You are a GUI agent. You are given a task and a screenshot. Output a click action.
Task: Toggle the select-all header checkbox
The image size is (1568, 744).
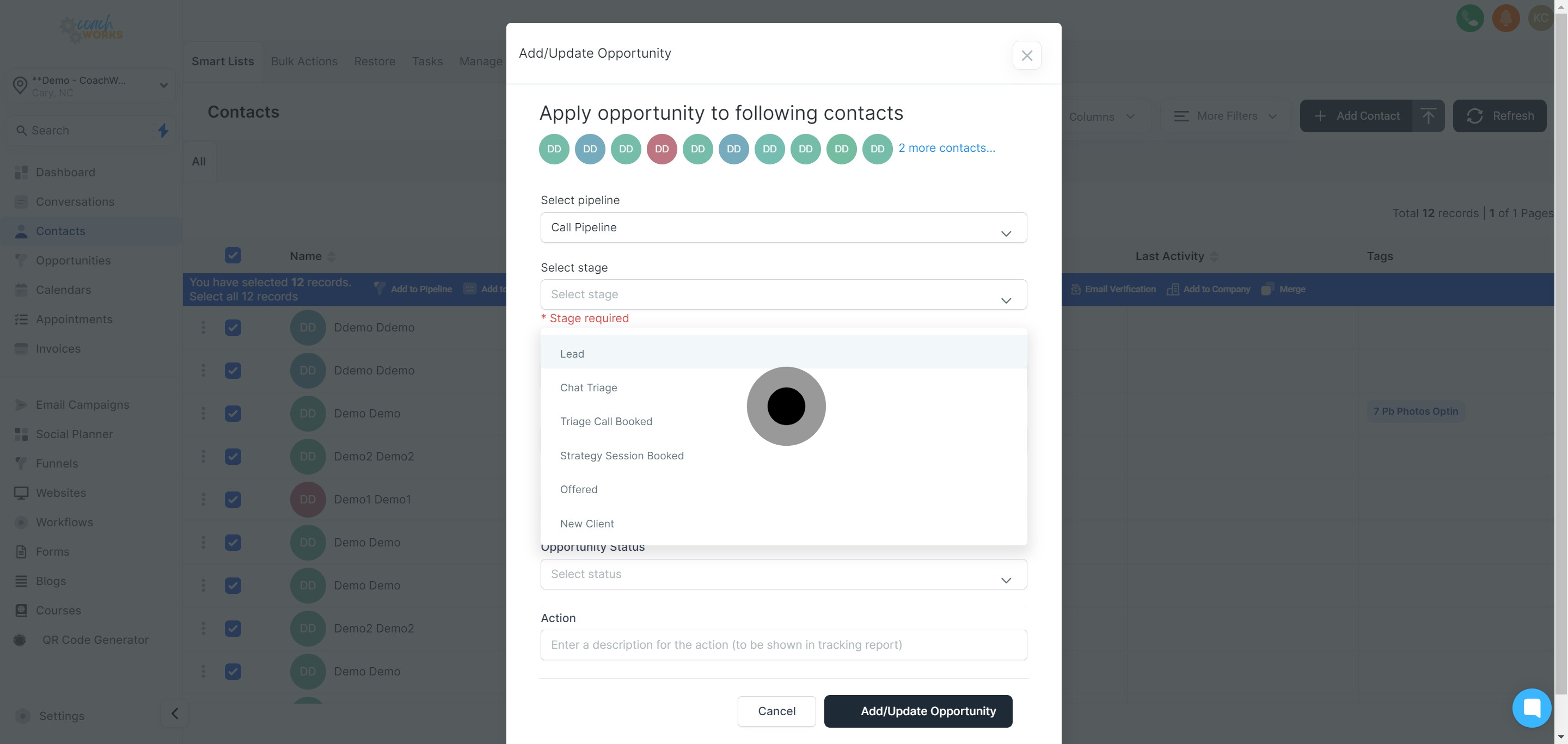(x=232, y=255)
